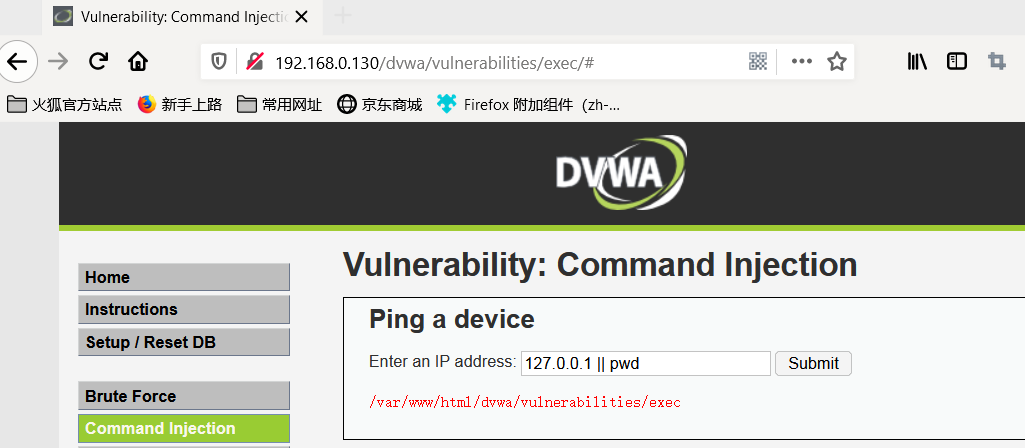Open a new tab with the plus button
This screenshot has width=1025, height=448.
(343, 16)
